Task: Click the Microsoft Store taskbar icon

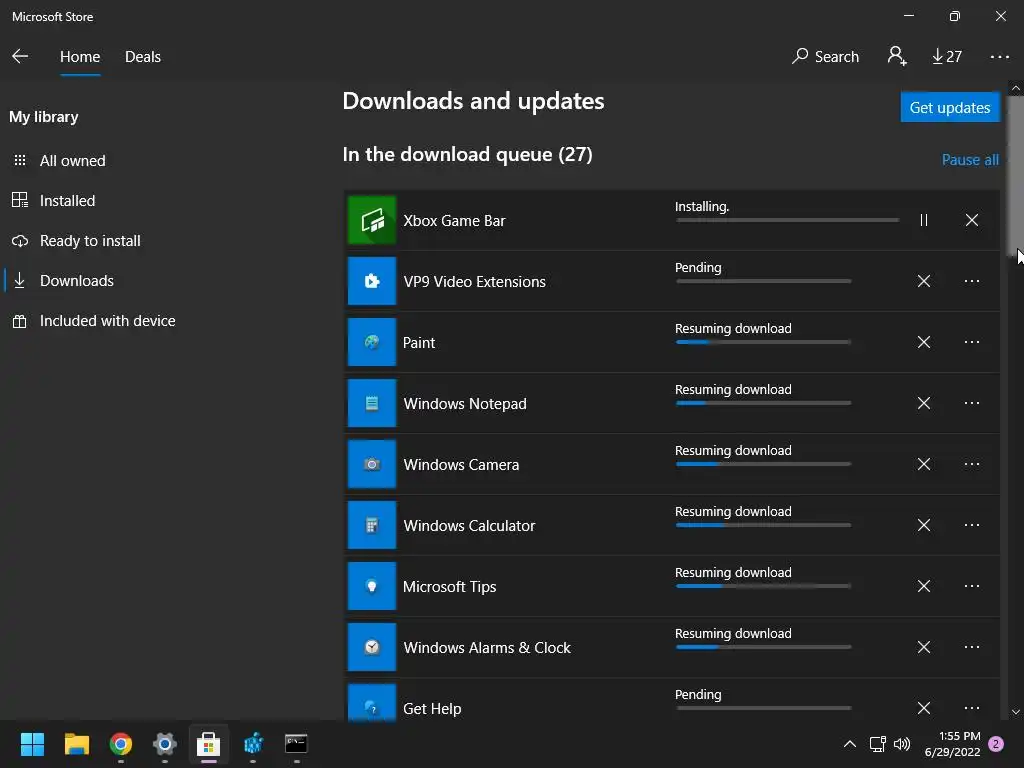Action: click(209, 744)
